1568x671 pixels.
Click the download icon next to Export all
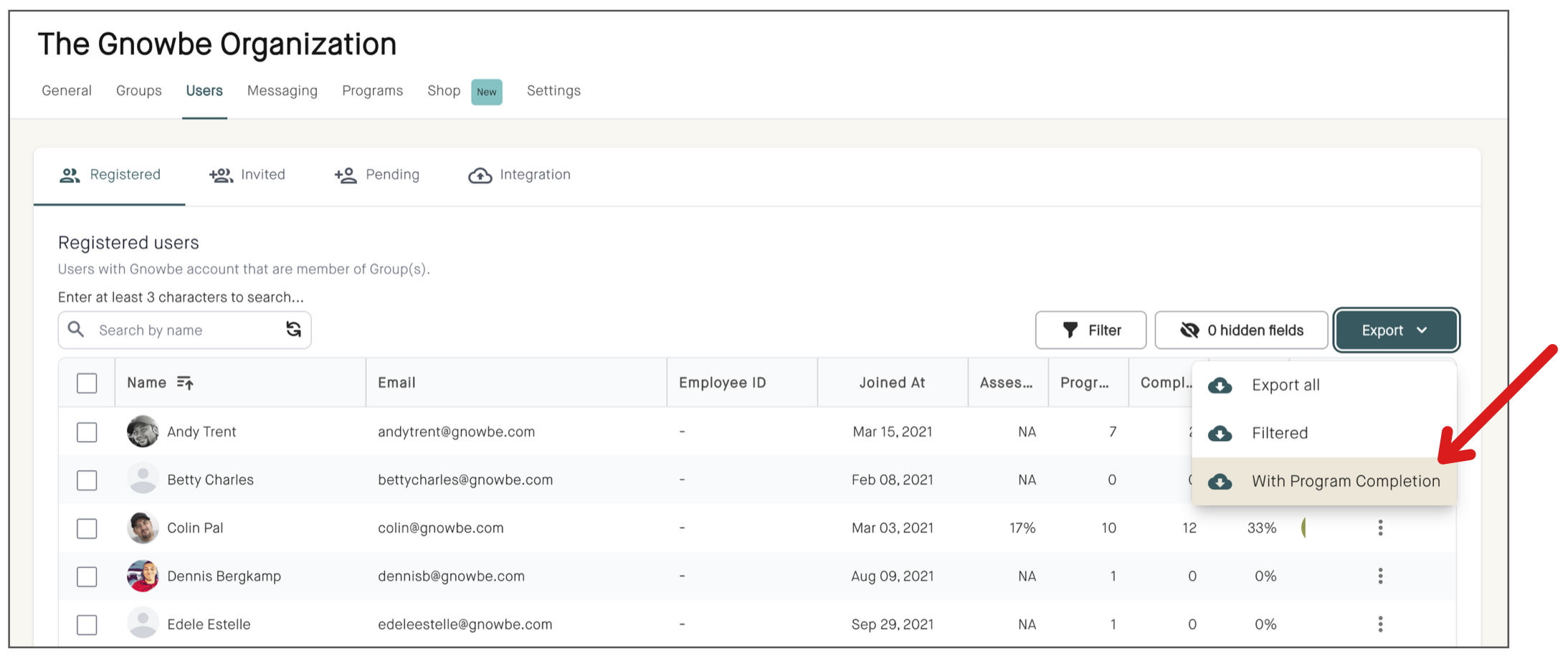point(1220,385)
